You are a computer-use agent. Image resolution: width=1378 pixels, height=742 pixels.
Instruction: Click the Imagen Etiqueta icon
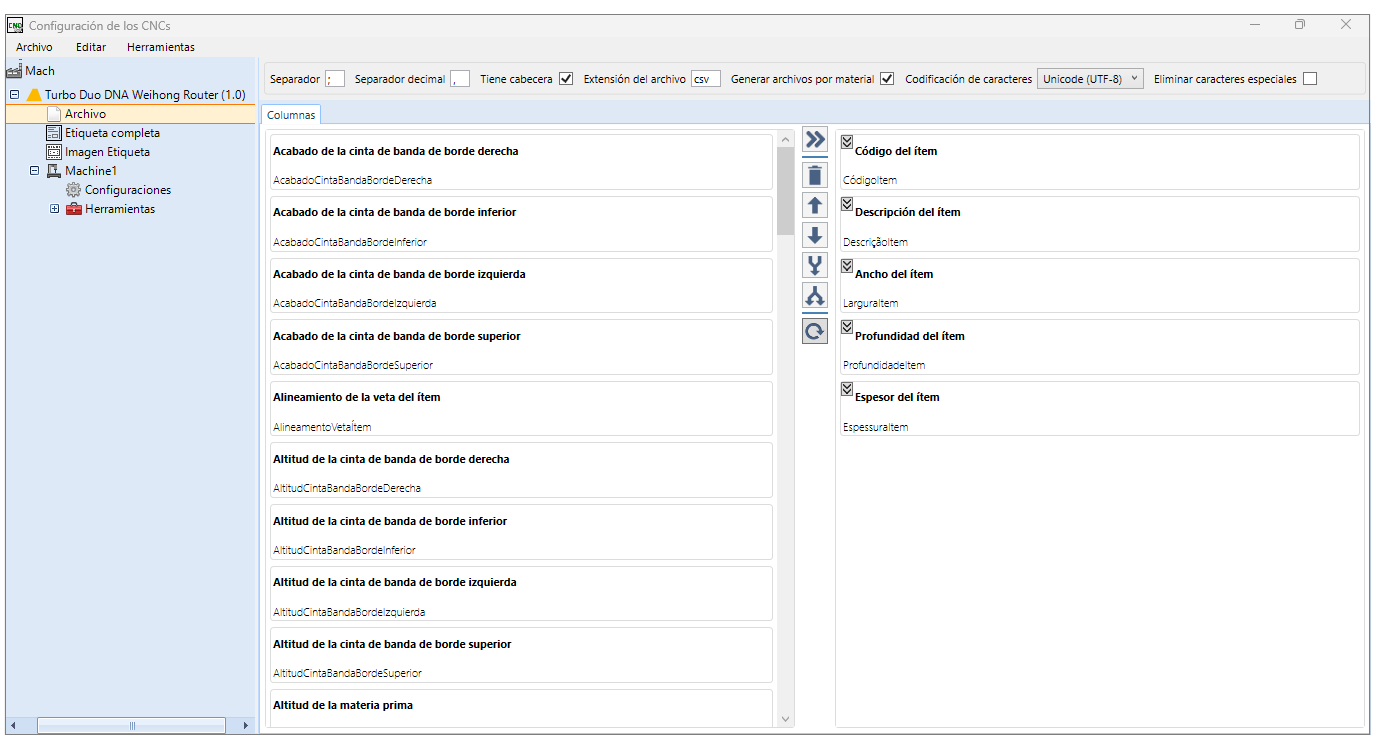coord(54,152)
